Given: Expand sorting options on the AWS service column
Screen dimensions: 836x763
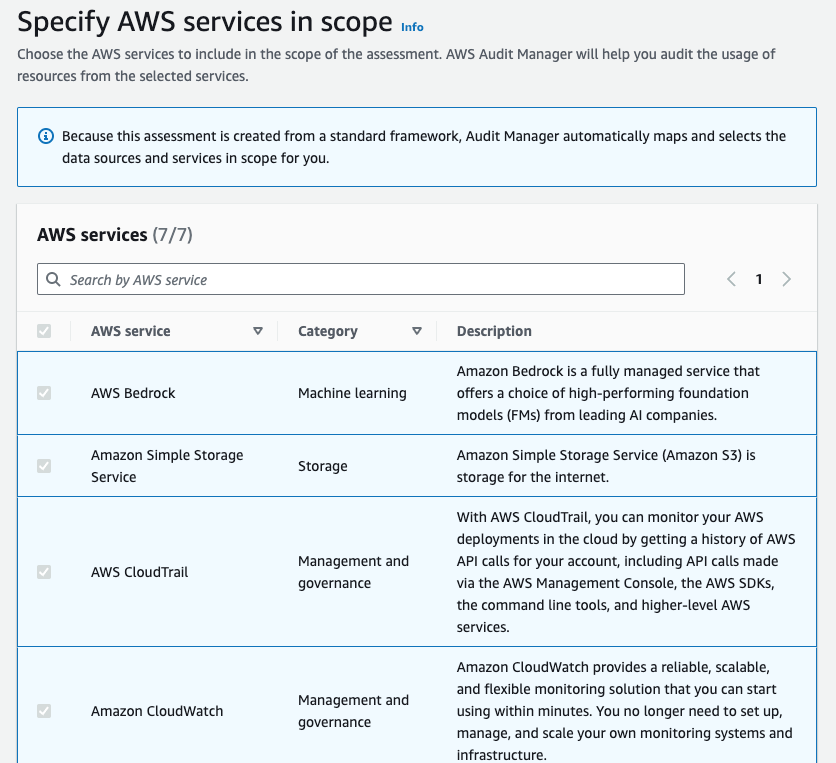Looking at the screenshot, I should 258,330.
